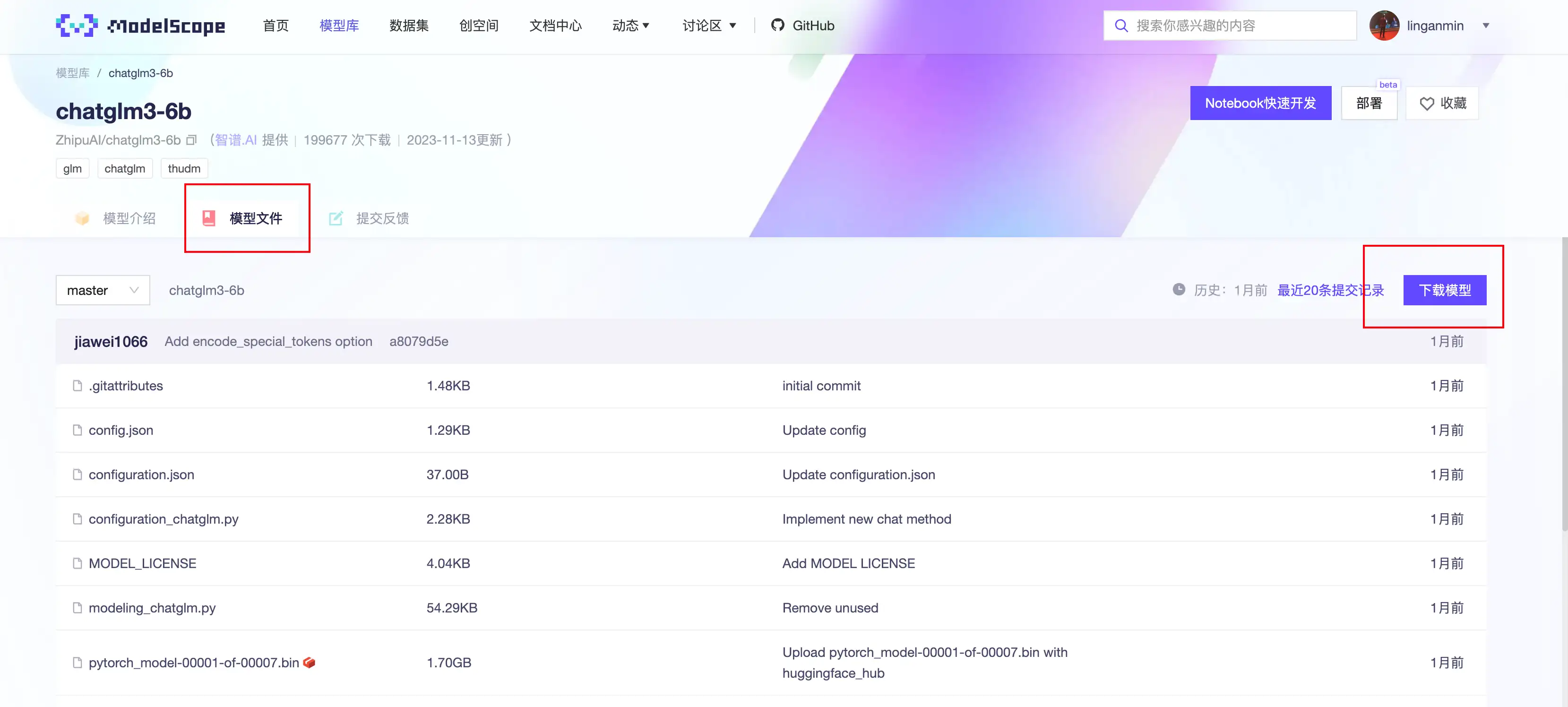The image size is (1568, 707).
Task: Click the file icon of MODEL_LICENSE
Action: pyautogui.click(x=78, y=563)
